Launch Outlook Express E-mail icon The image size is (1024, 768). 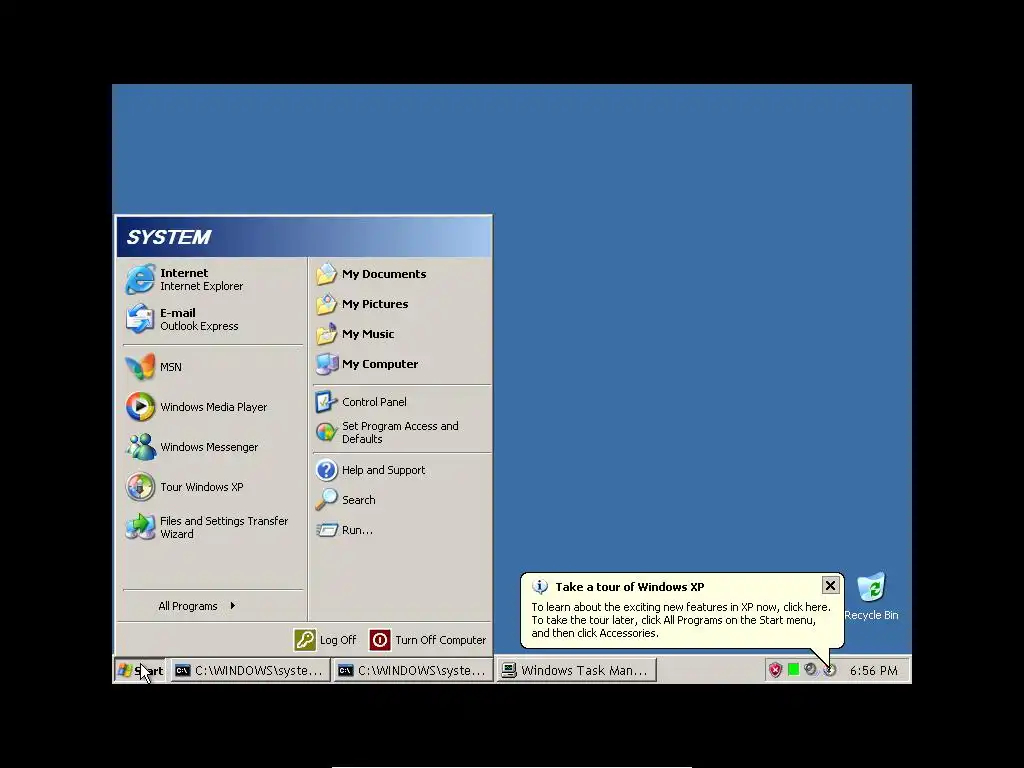[x=140, y=319]
